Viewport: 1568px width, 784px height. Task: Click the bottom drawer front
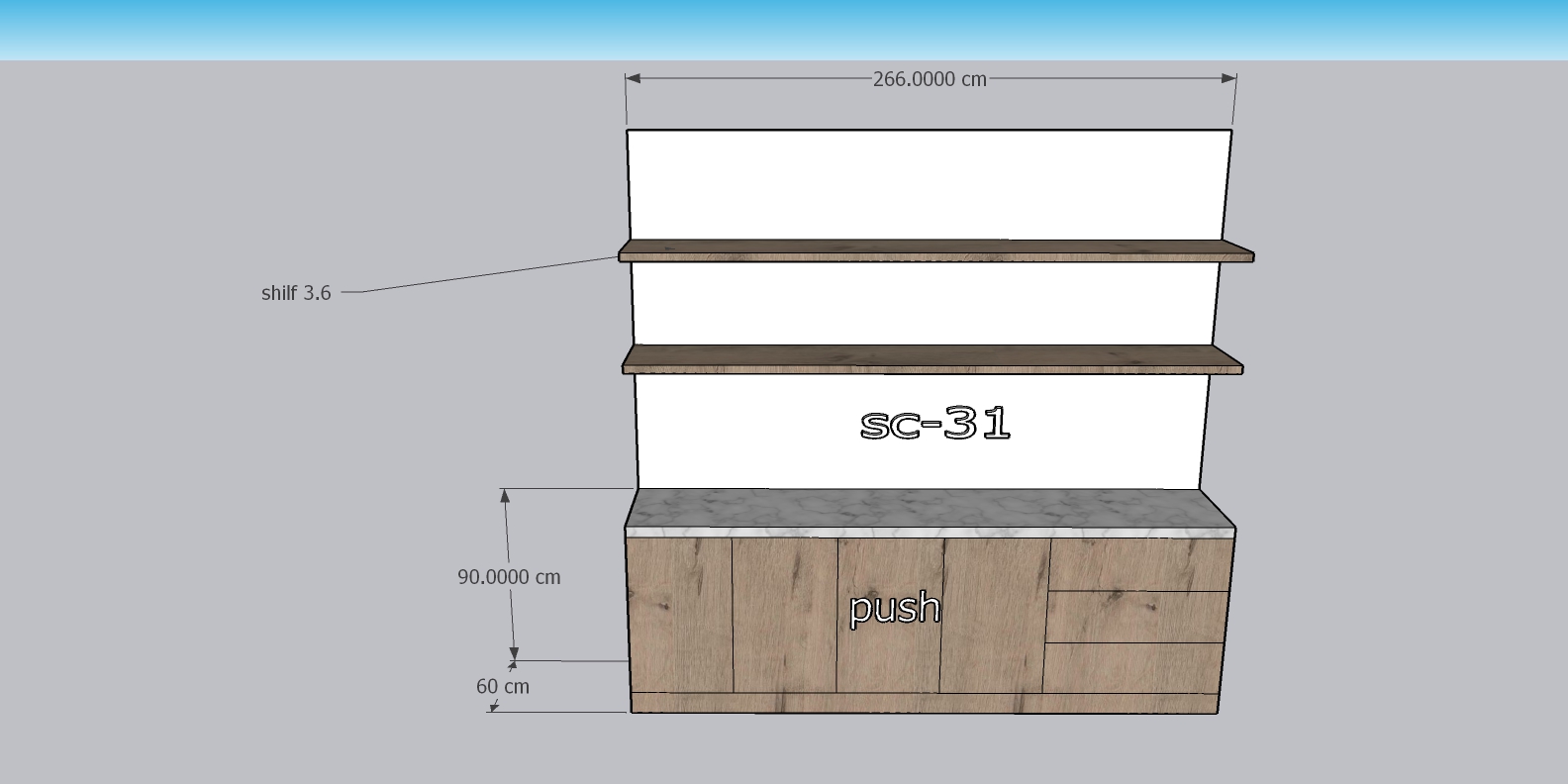(x=1133, y=667)
